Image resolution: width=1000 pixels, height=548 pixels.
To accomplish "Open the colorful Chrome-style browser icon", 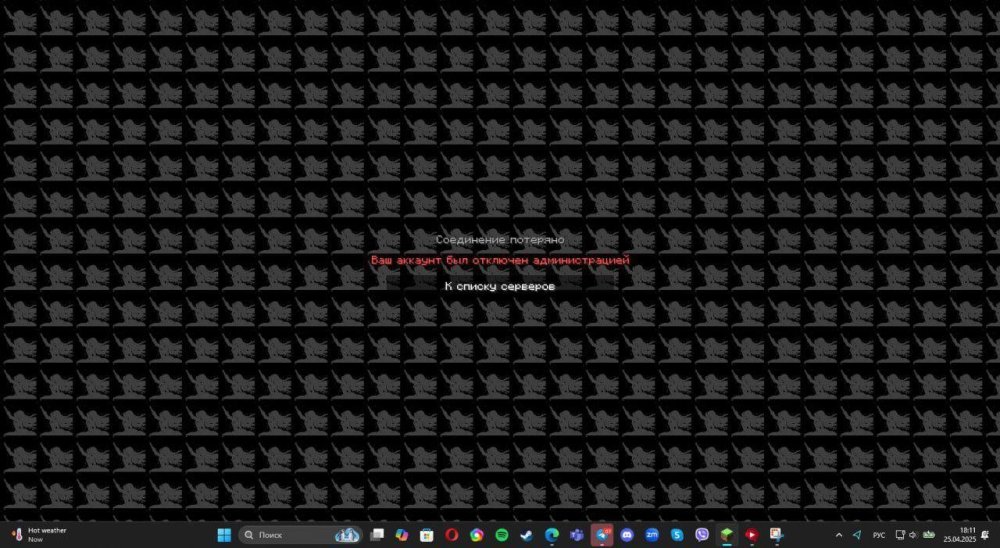I will point(476,535).
